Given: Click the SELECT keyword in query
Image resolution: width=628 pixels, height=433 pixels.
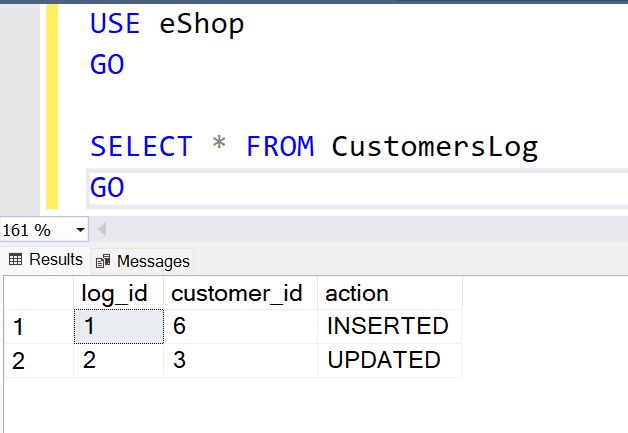Looking at the screenshot, I should pos(141,146).
